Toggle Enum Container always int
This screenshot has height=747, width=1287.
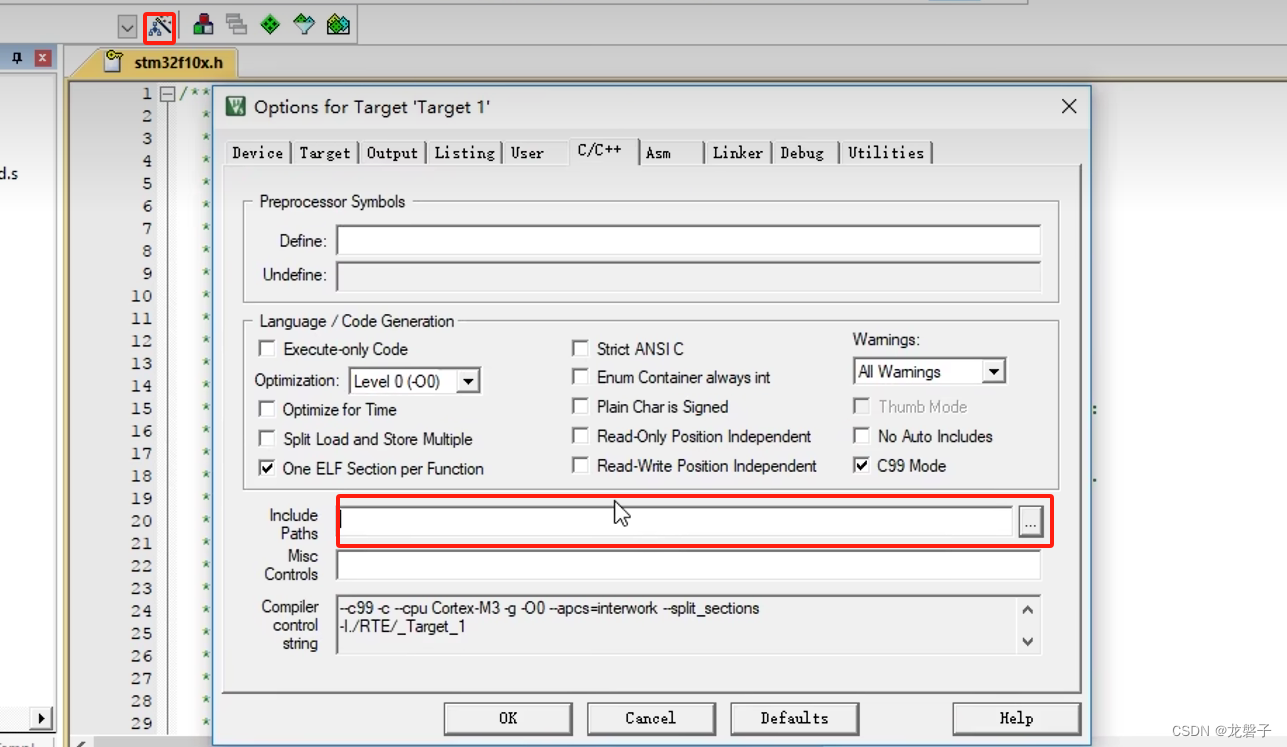(580, 377)
